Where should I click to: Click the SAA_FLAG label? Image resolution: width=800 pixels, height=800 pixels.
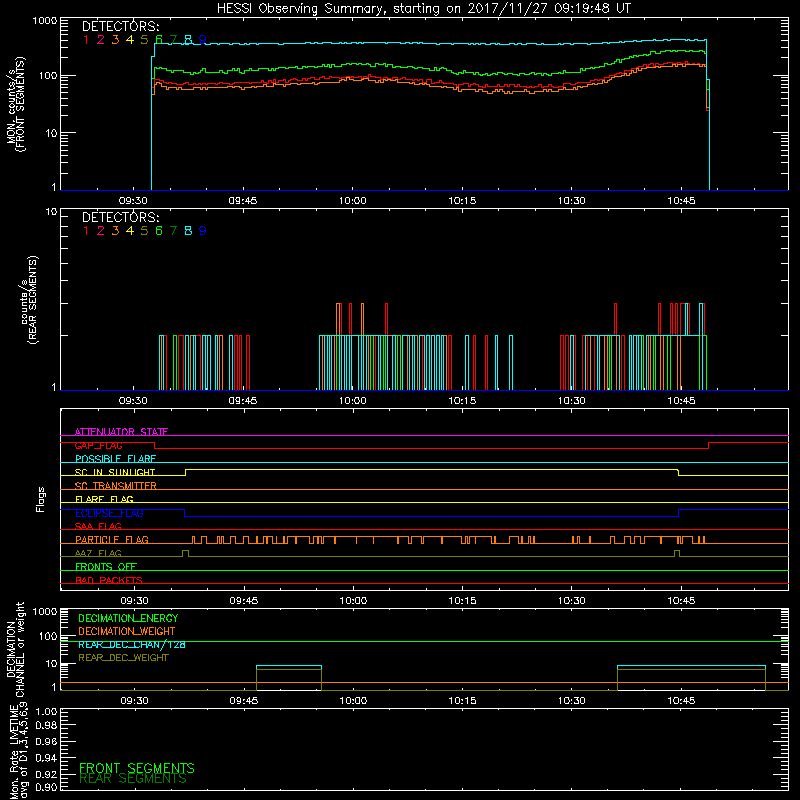(x=98, y=526)
